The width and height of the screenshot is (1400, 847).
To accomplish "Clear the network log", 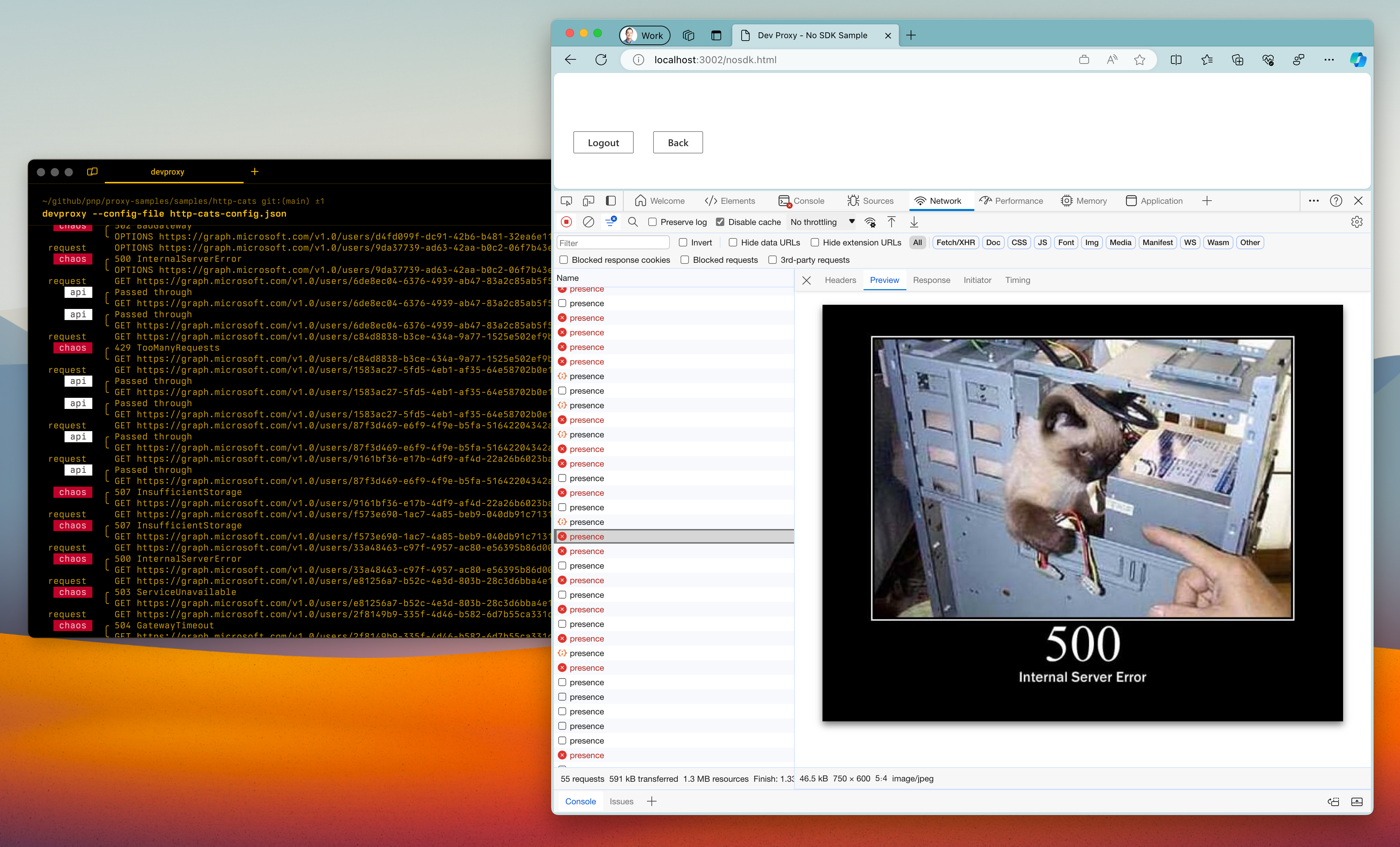I will (589, 222).
